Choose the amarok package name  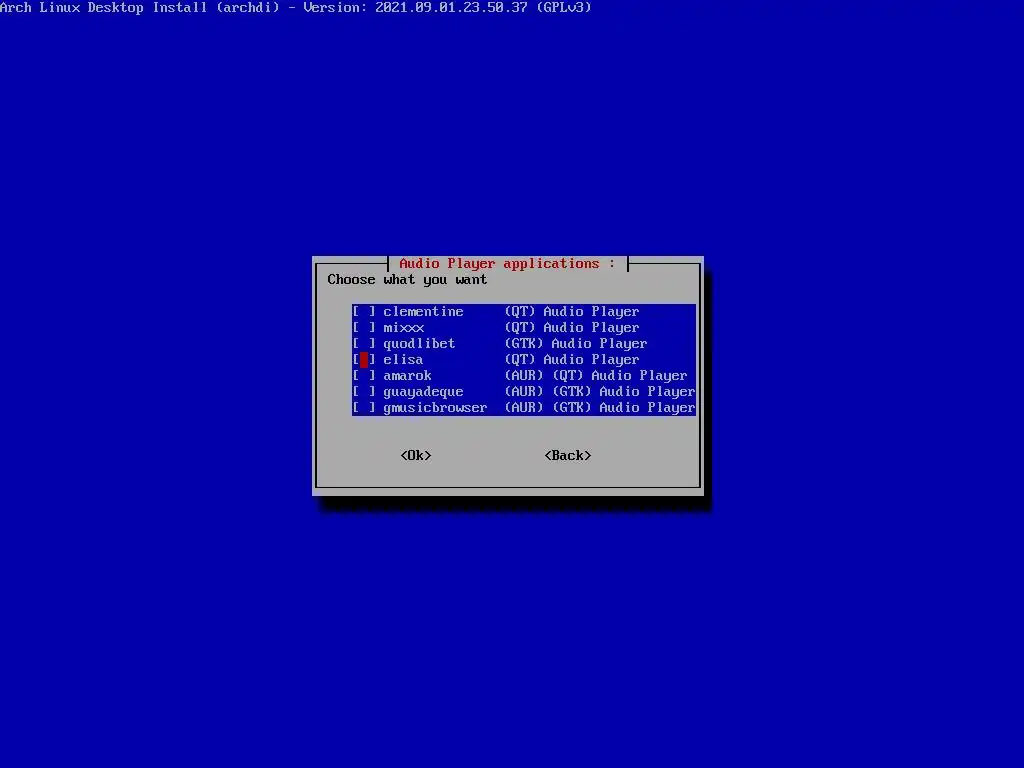pyautogui.click(x=408, y=376)
